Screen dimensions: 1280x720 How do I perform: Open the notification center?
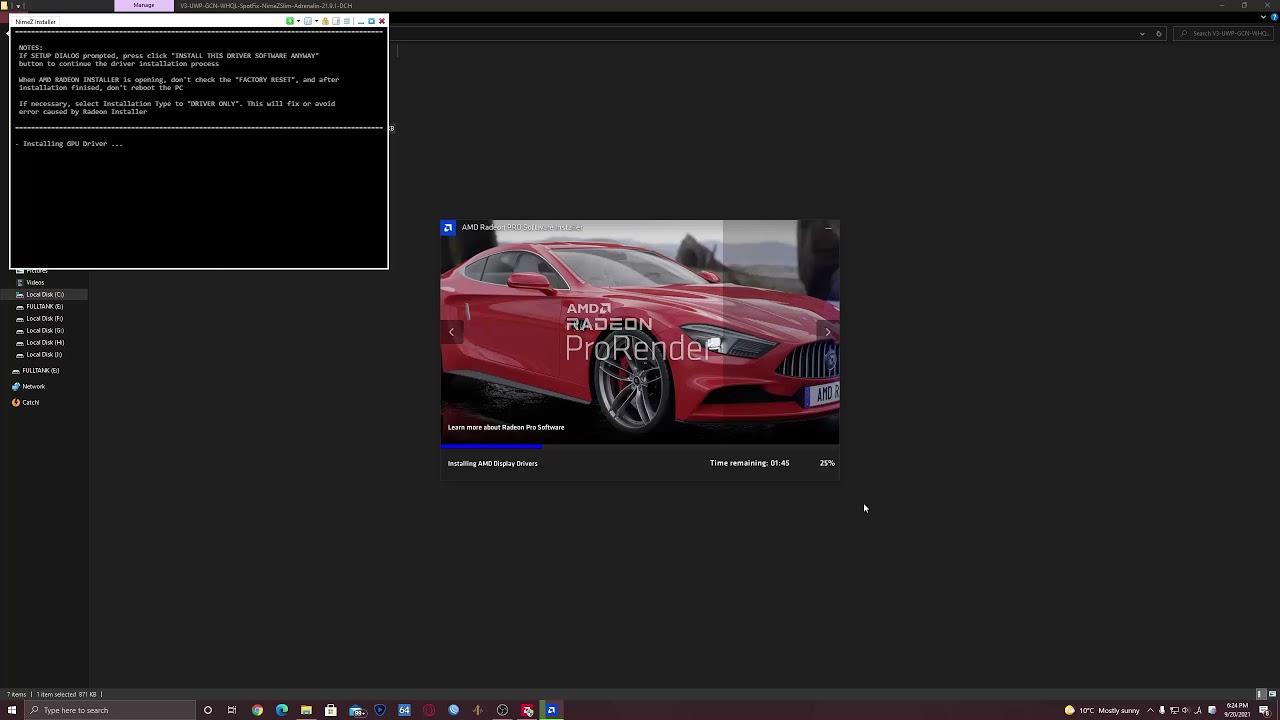[x=1264, y=710]
